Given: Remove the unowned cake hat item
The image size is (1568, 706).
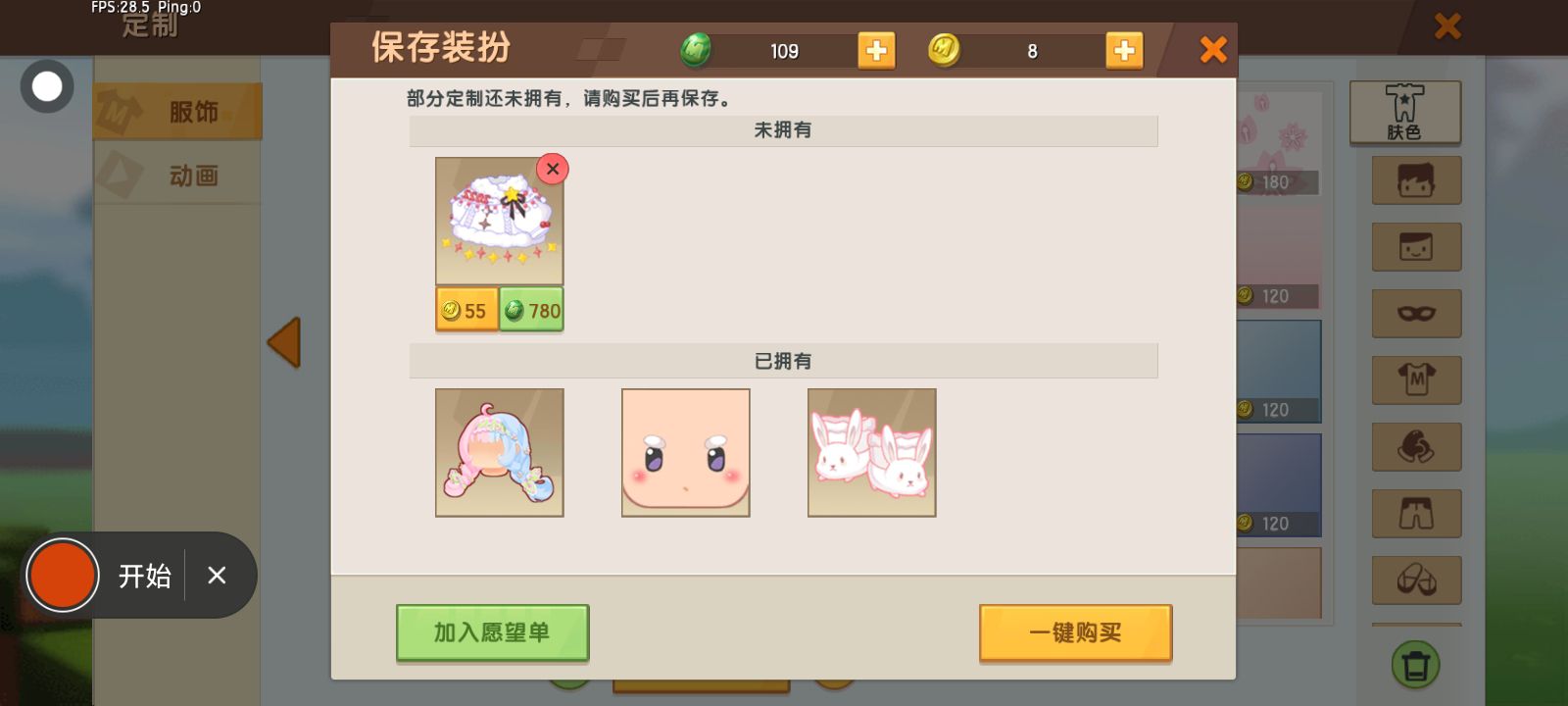Looking at the screenshot, I should pos(553,169).
